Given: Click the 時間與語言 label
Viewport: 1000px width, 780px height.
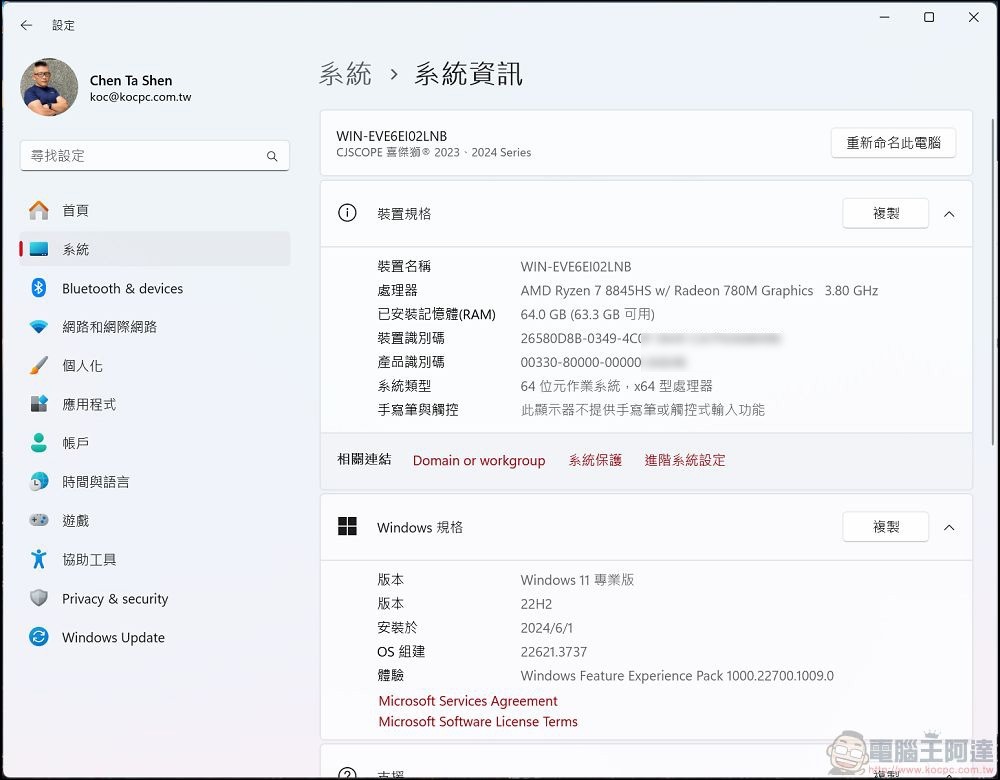Looking at the screenshot, I should point(96,482).
